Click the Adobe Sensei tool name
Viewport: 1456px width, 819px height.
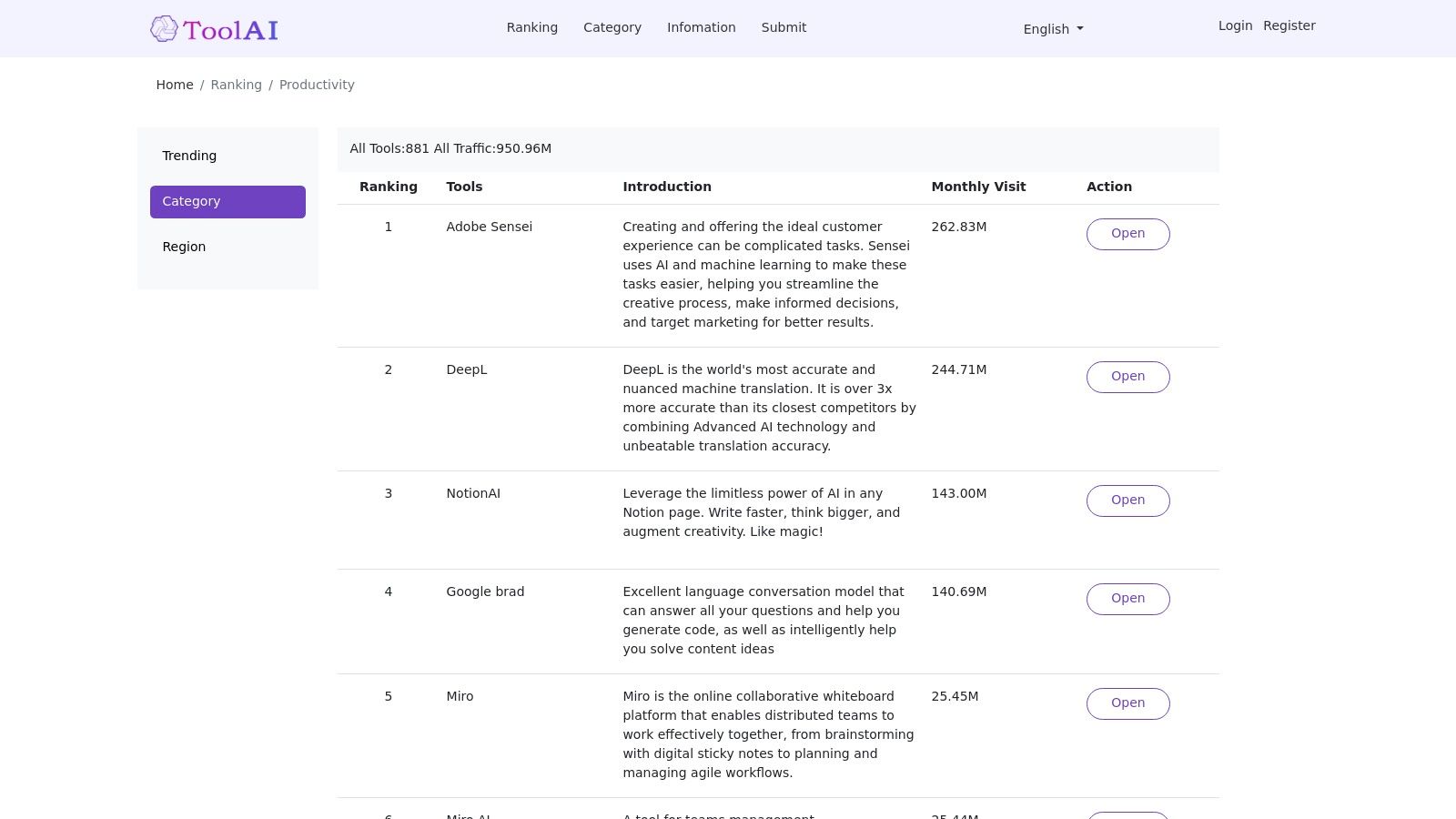pos(490,227)
